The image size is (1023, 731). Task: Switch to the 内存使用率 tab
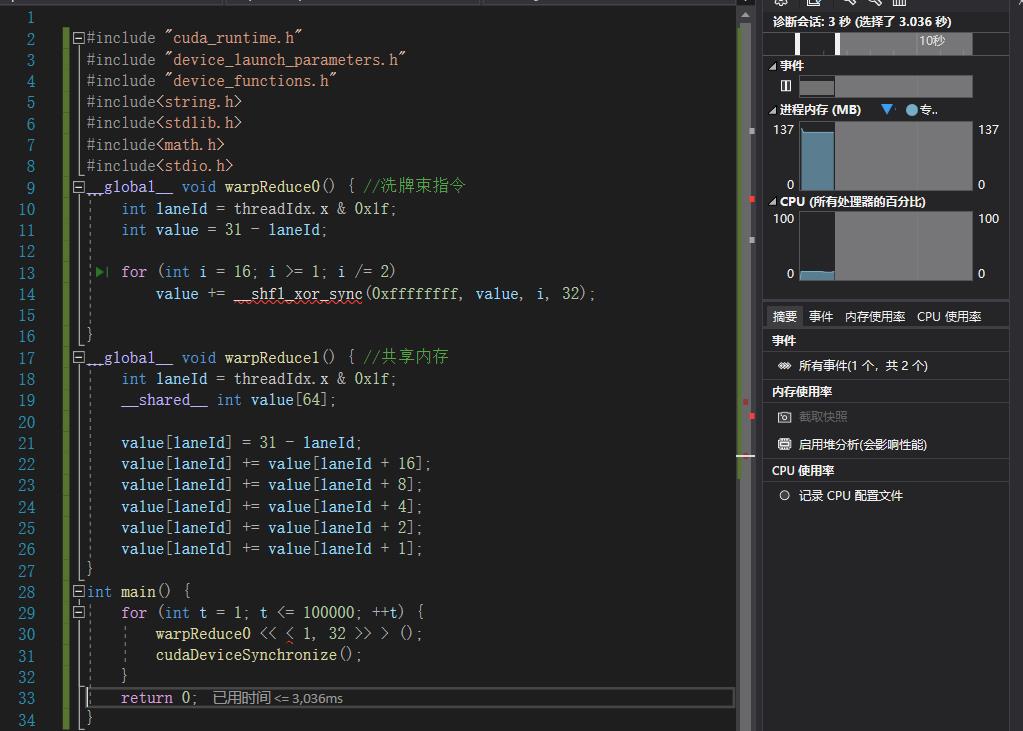click(x=875, y=317)
